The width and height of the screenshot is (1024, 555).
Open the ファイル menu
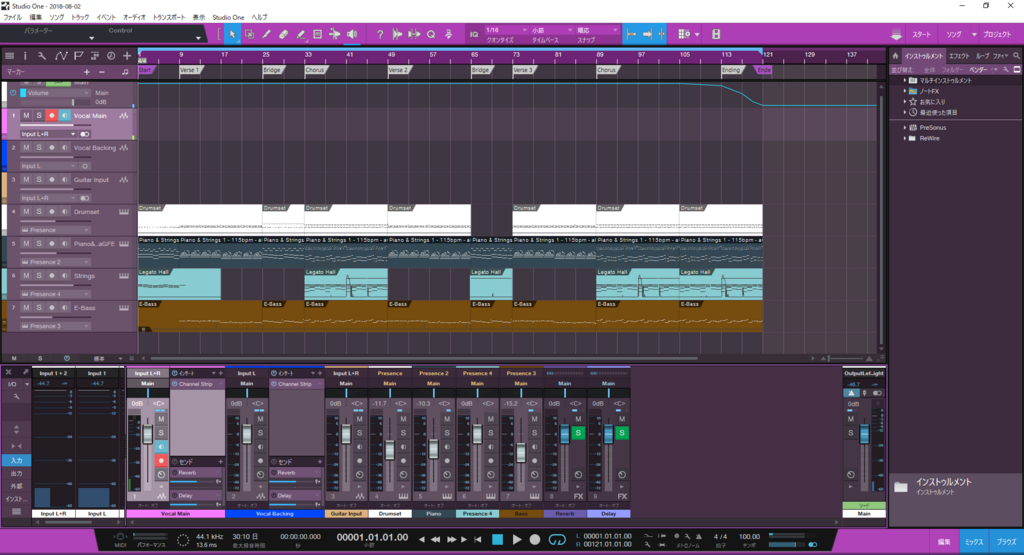coord(12,17)
